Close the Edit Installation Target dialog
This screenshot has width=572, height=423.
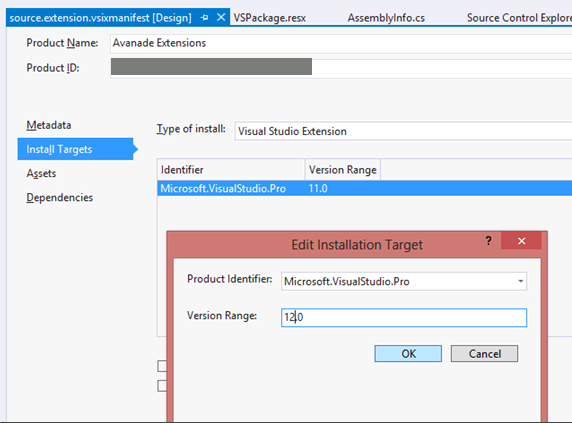(x=521, y=241)
